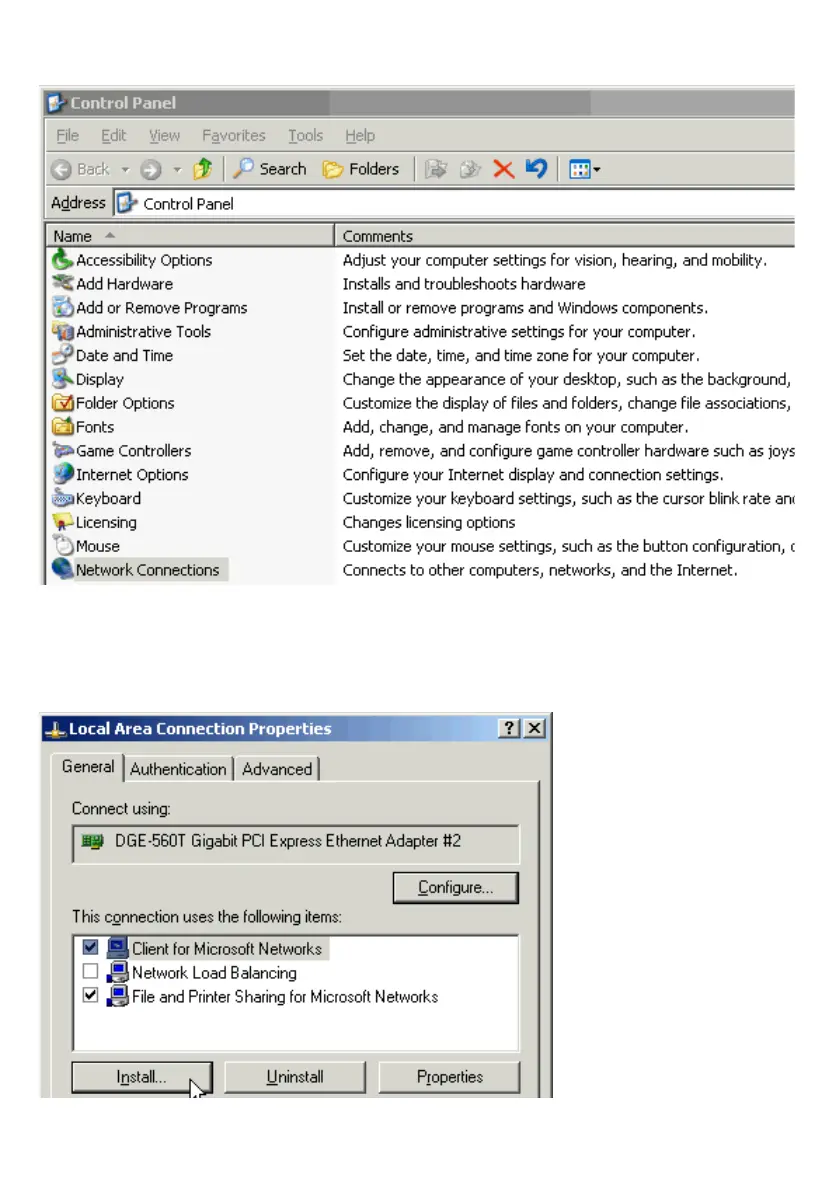Select File and Printer Sharing item icon
This screenshot has height=1188, width=838.
tap(117, 996)
